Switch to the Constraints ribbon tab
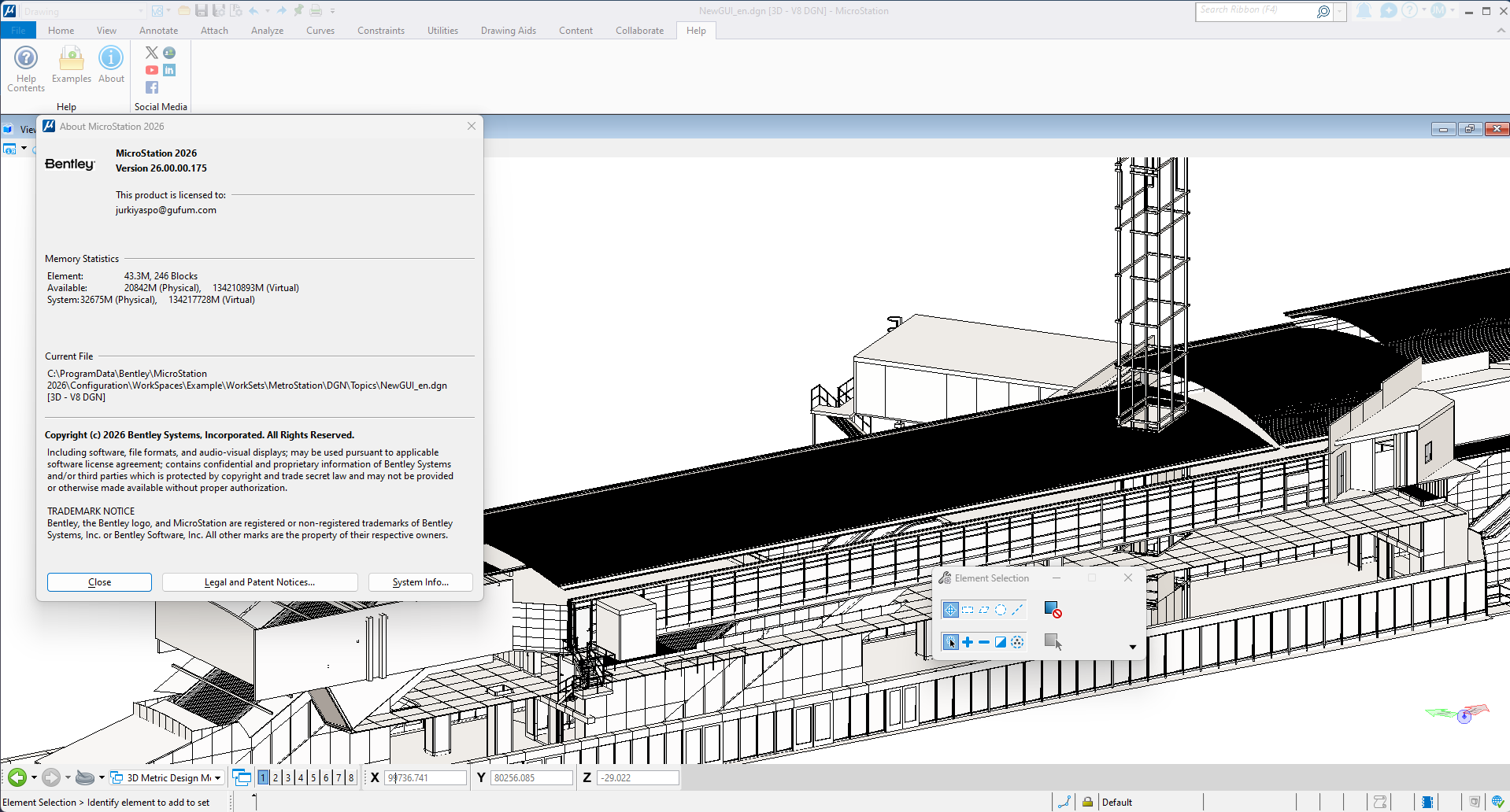Viewport: 1510px width, 812px height. pyautogui.click(x=380, y=31)
